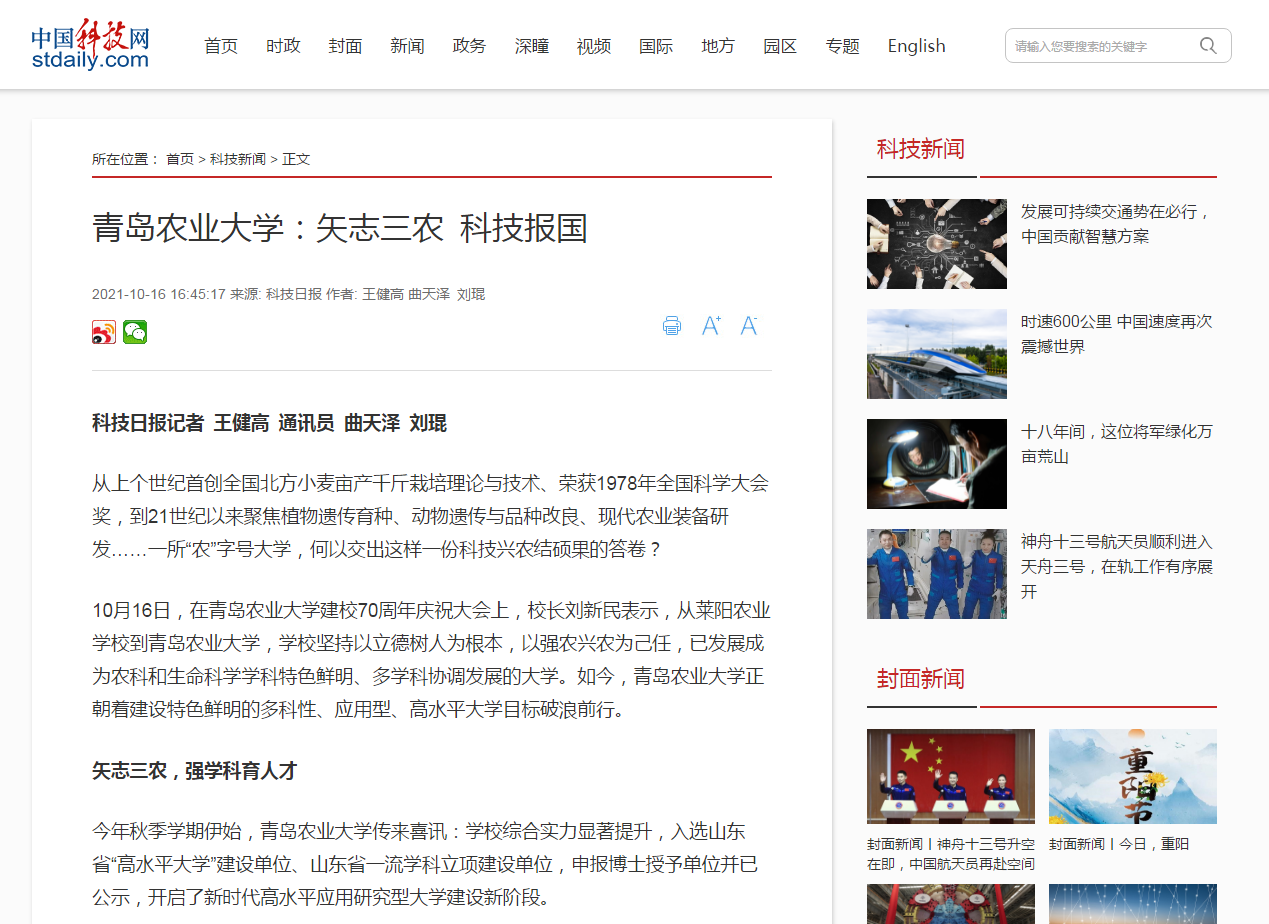Open 视频 navigation item
The height and width of the screenshot is (924, 1269).
coord(593,46)
